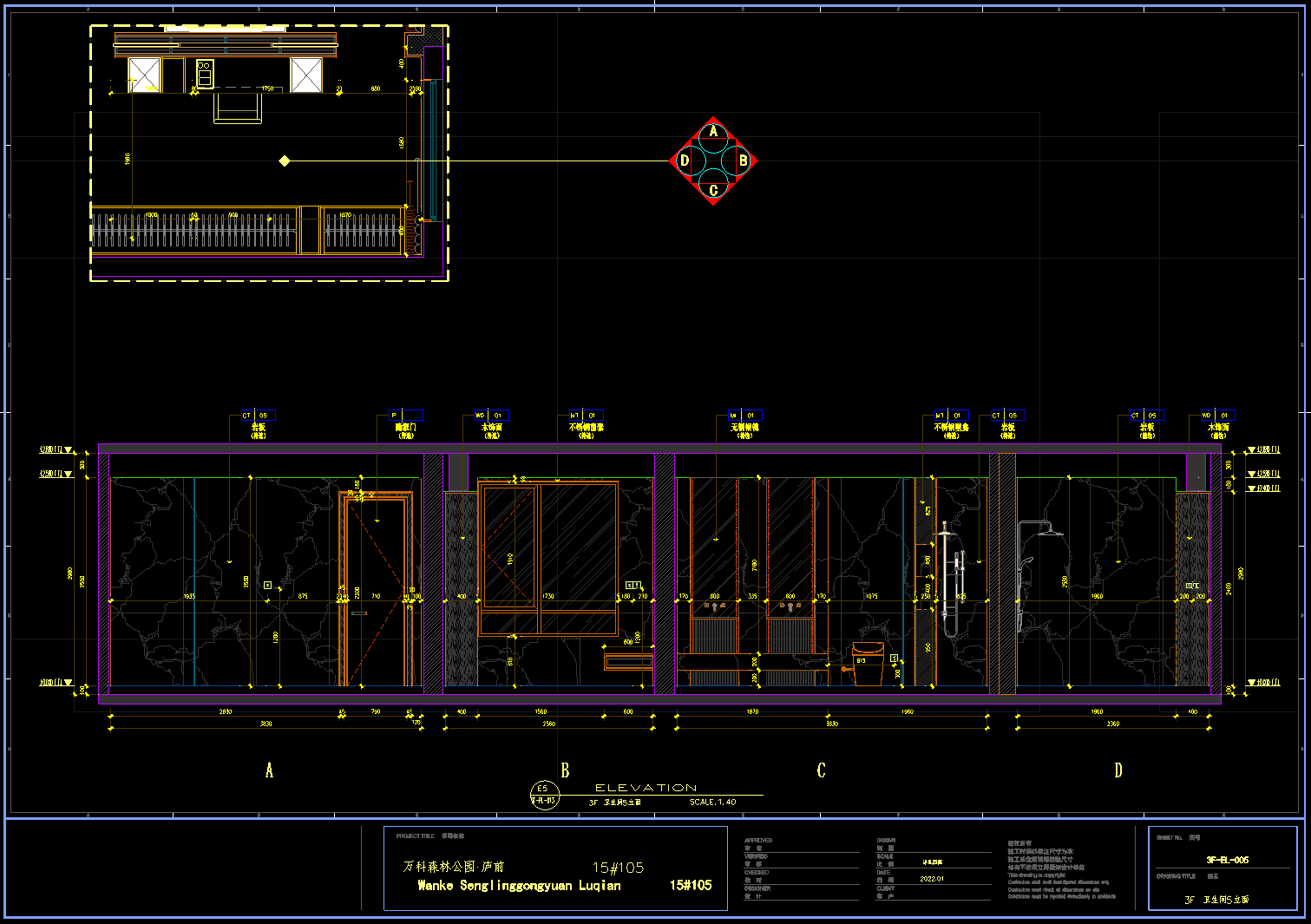Select the left crossed square fixture in the plan

(x=144, y=75)
